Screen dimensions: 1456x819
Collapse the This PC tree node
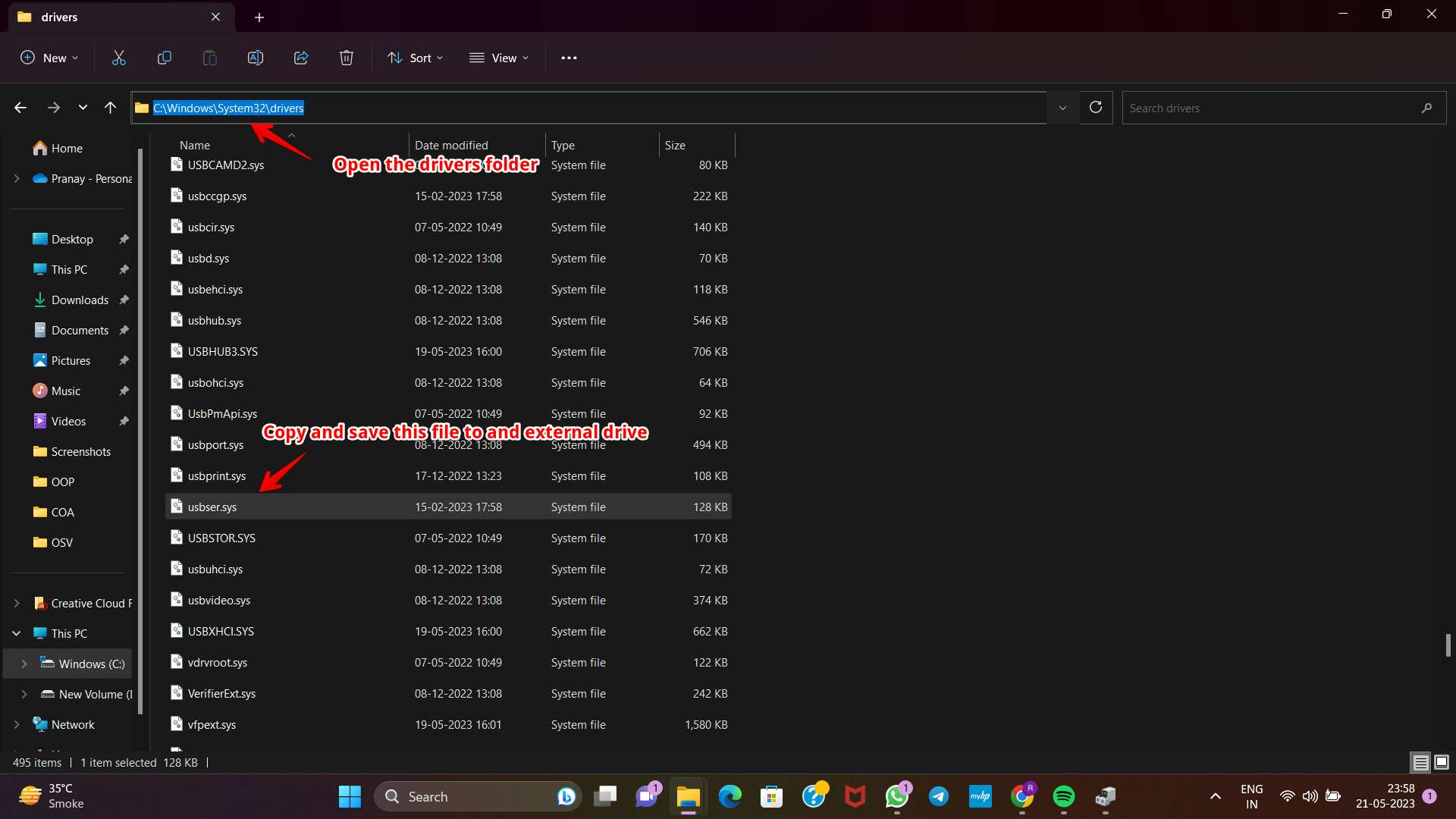(x=17, y=633)
